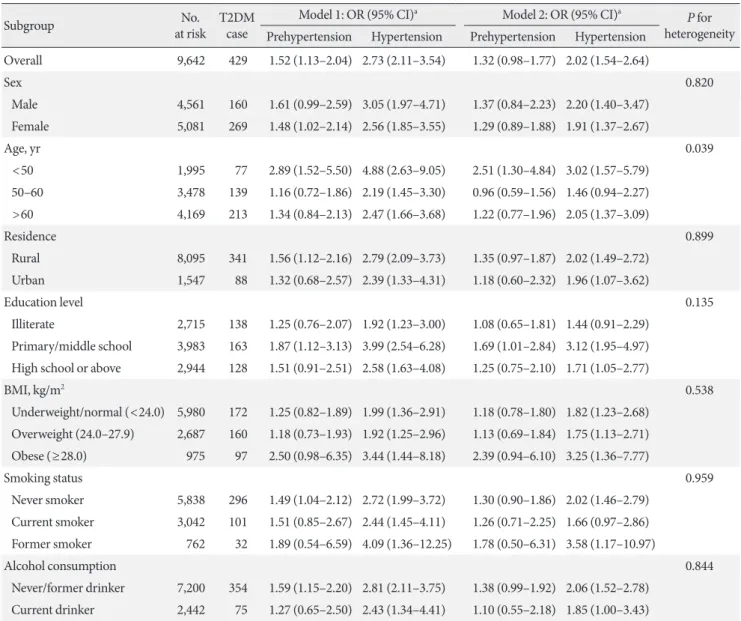Screen dimensions: 741x621
Task: Select the 'Smoking status' subgroup heading
Action: pos(43,478)
